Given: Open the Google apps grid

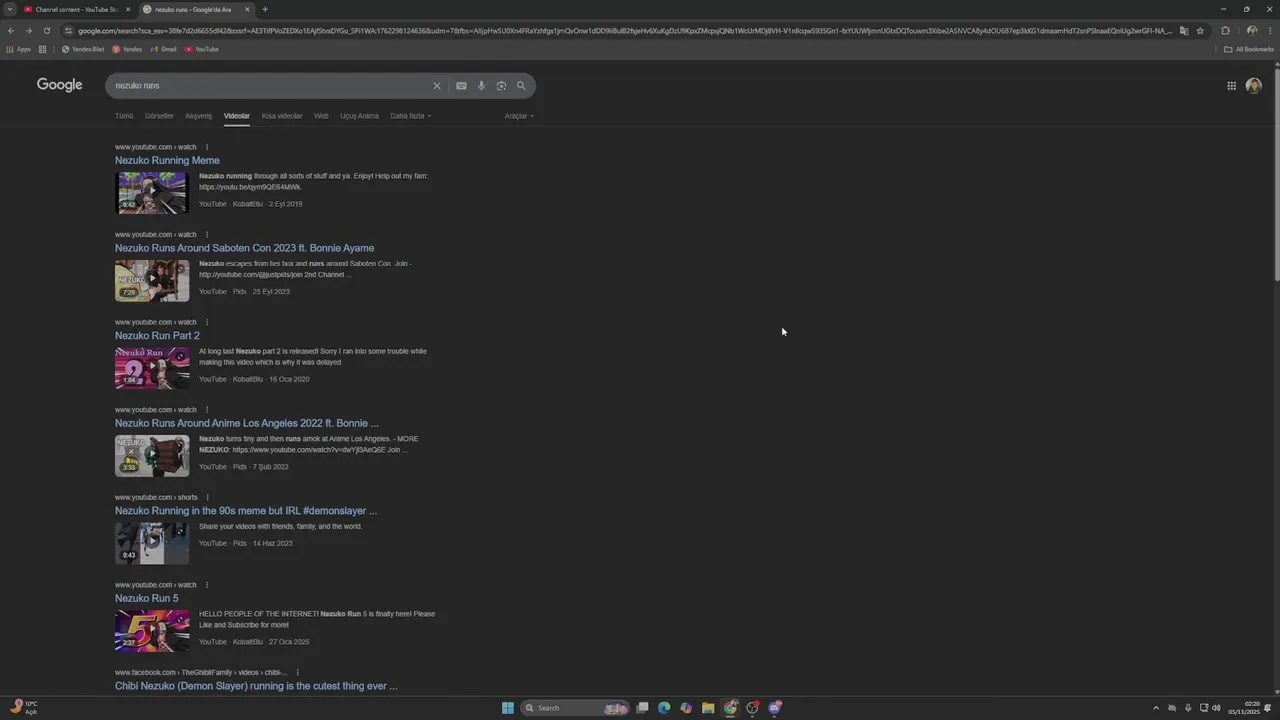Looking at the screenshot, I should [x=1231, y=86].
